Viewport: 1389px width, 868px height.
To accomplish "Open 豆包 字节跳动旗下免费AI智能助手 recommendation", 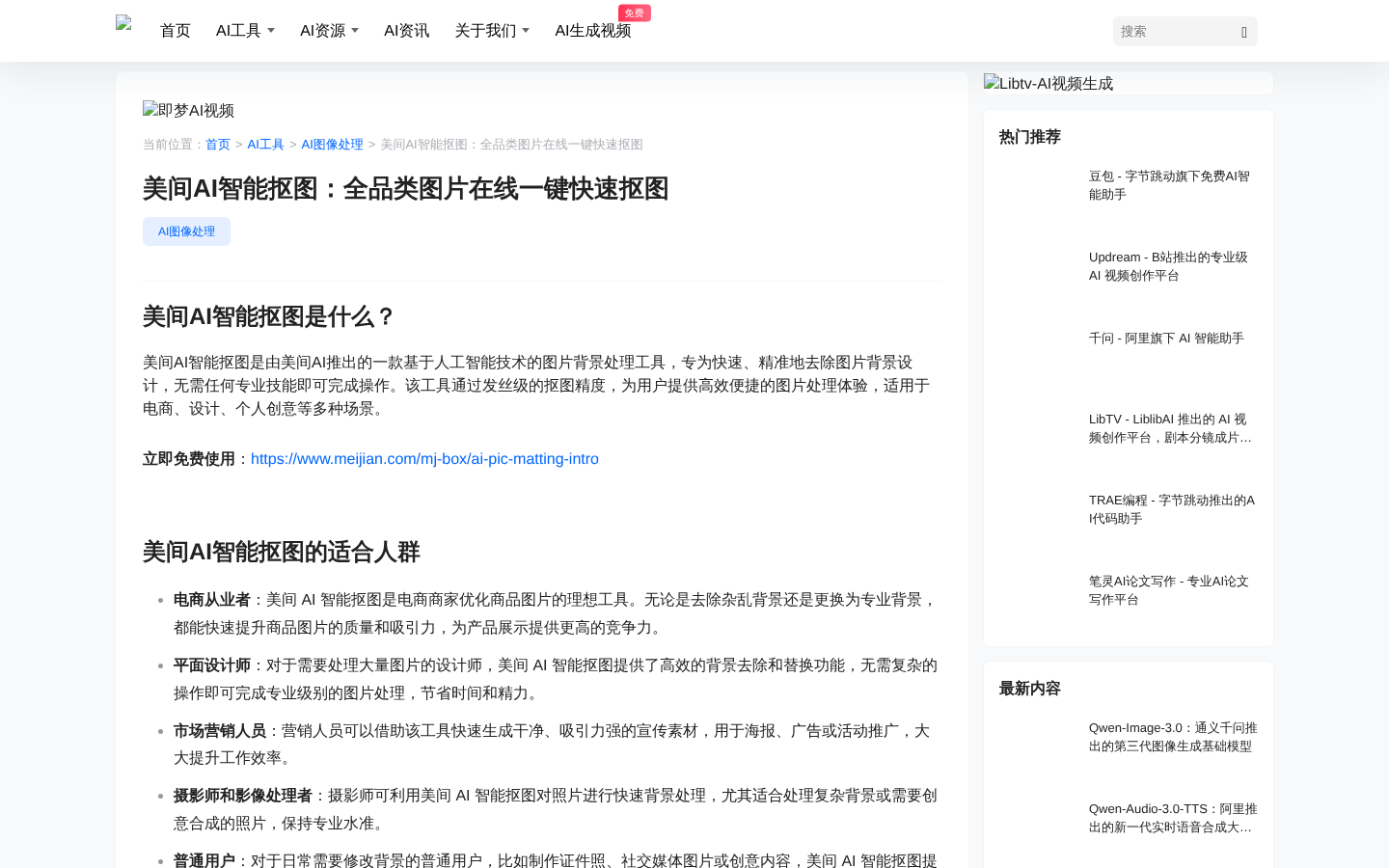I will 1171,185.
